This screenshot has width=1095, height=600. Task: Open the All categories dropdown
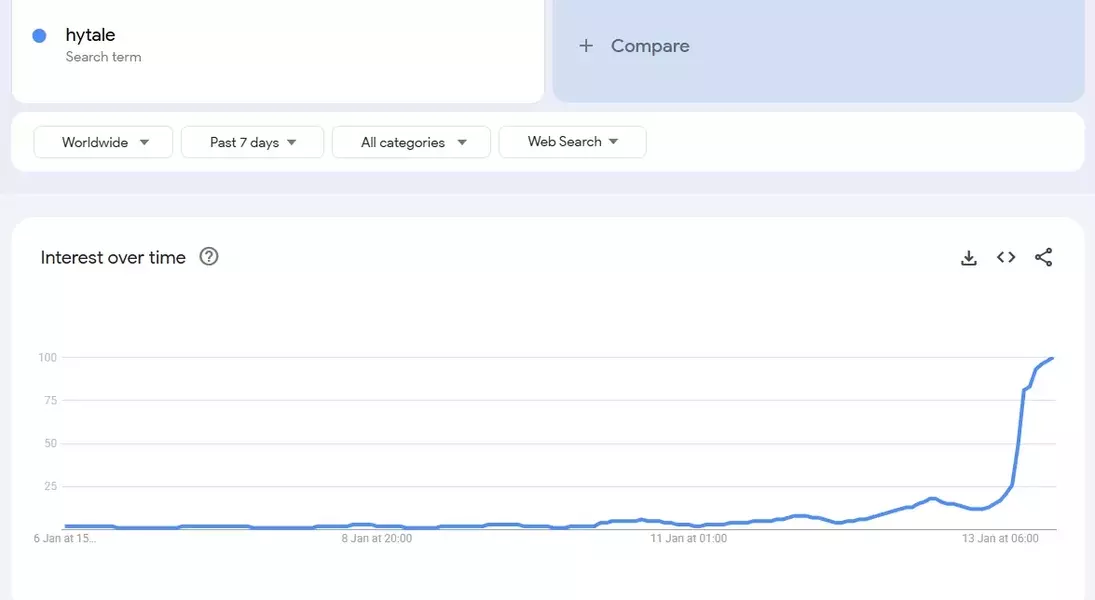coord(411,142)
